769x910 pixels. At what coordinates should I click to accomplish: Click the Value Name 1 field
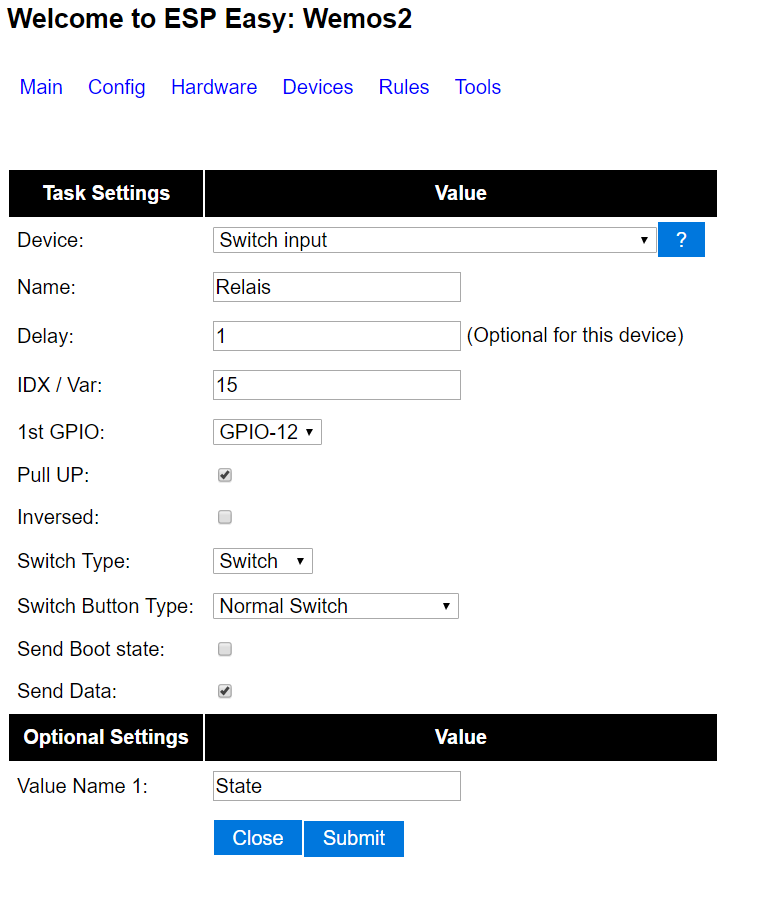(x=337, y=786)
